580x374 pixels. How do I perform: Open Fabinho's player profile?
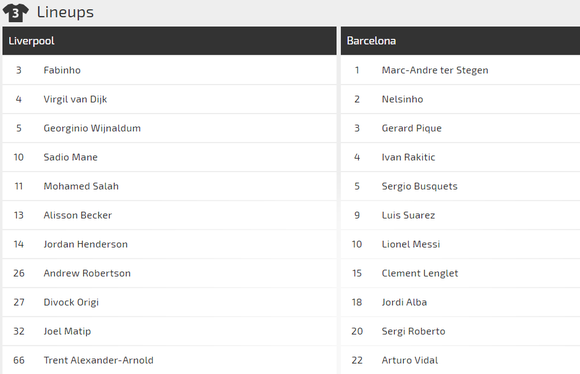point(62,70)
